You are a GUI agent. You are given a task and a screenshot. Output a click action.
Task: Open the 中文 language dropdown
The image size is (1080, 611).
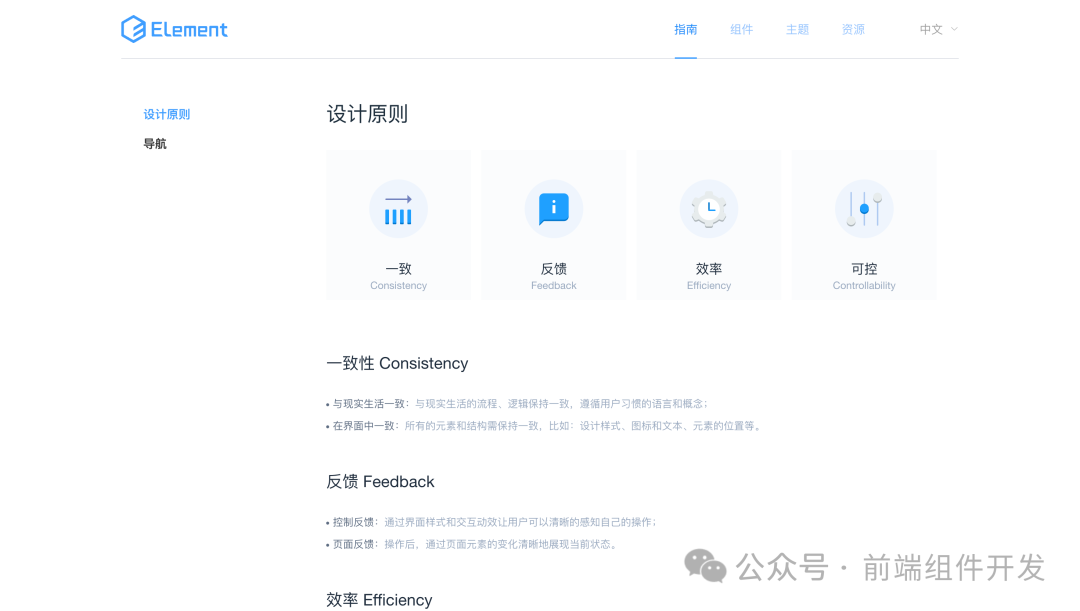(x=930, y=29)
